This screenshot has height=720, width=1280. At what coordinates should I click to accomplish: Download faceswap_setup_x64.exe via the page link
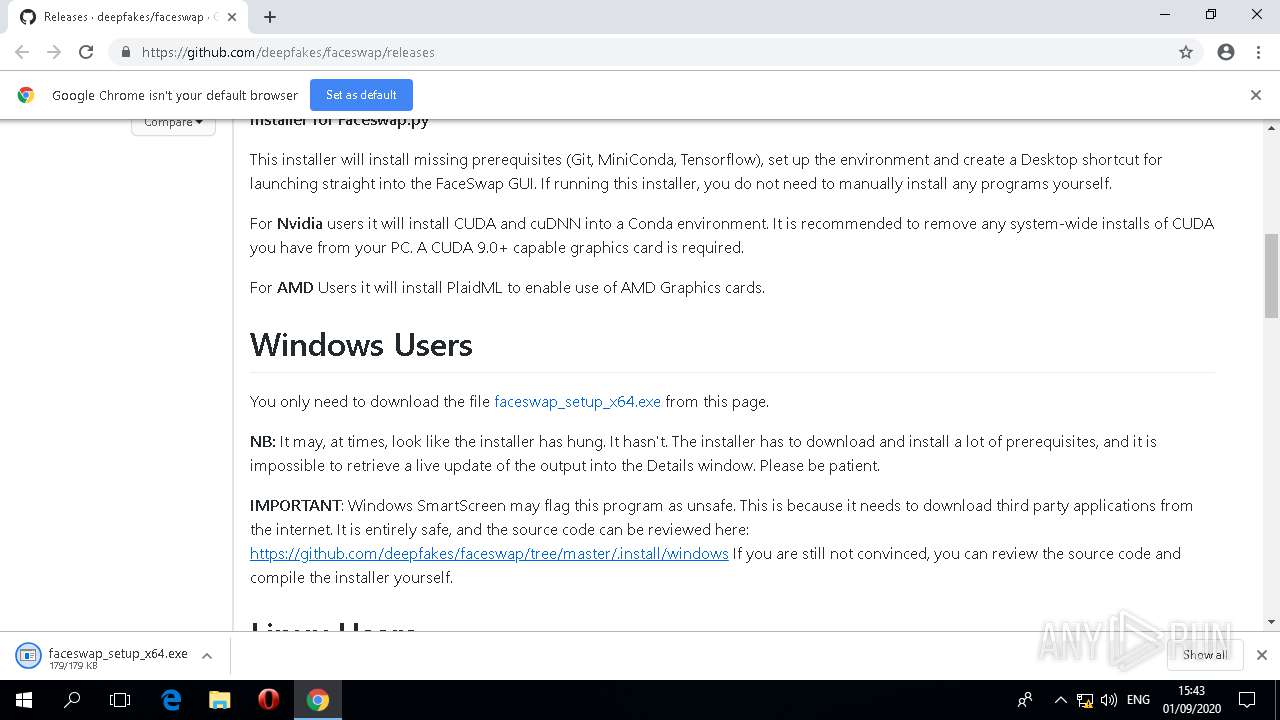[x=577, y=401]
